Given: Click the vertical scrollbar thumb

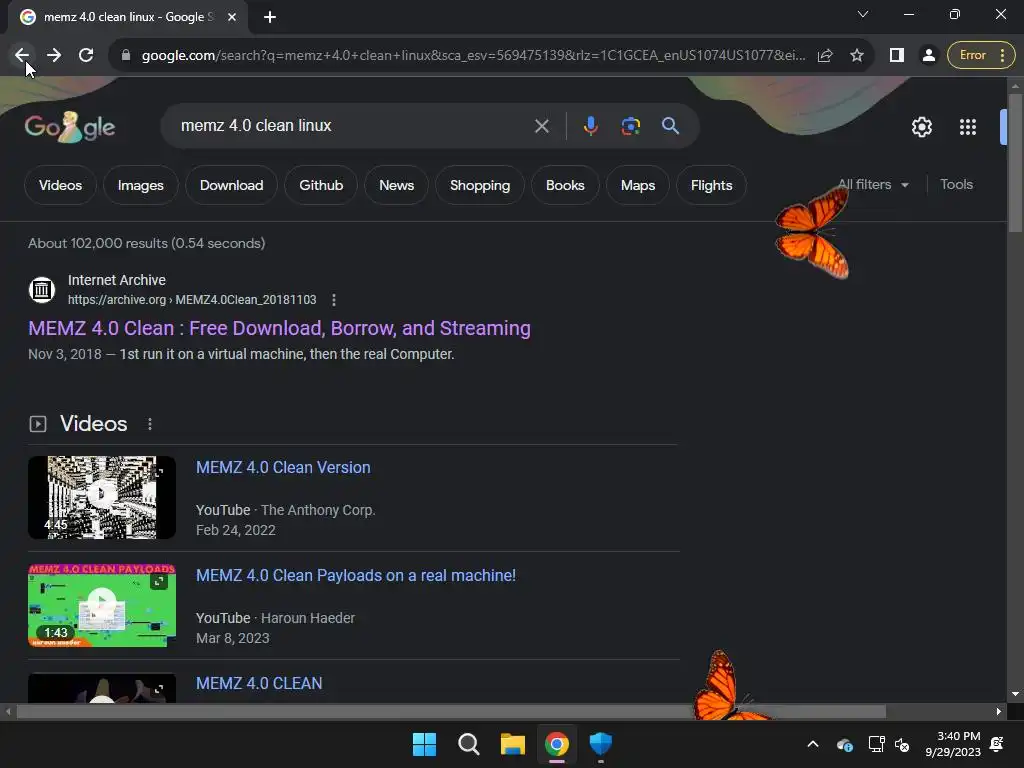Looking at the screenshot, I should 1015,162.
